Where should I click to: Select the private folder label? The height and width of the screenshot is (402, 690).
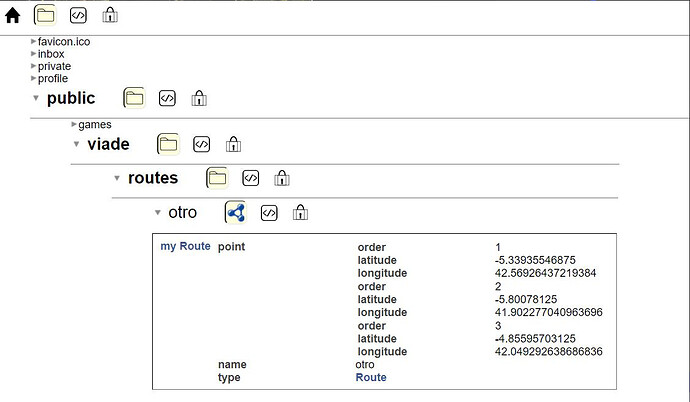[54, 66]
